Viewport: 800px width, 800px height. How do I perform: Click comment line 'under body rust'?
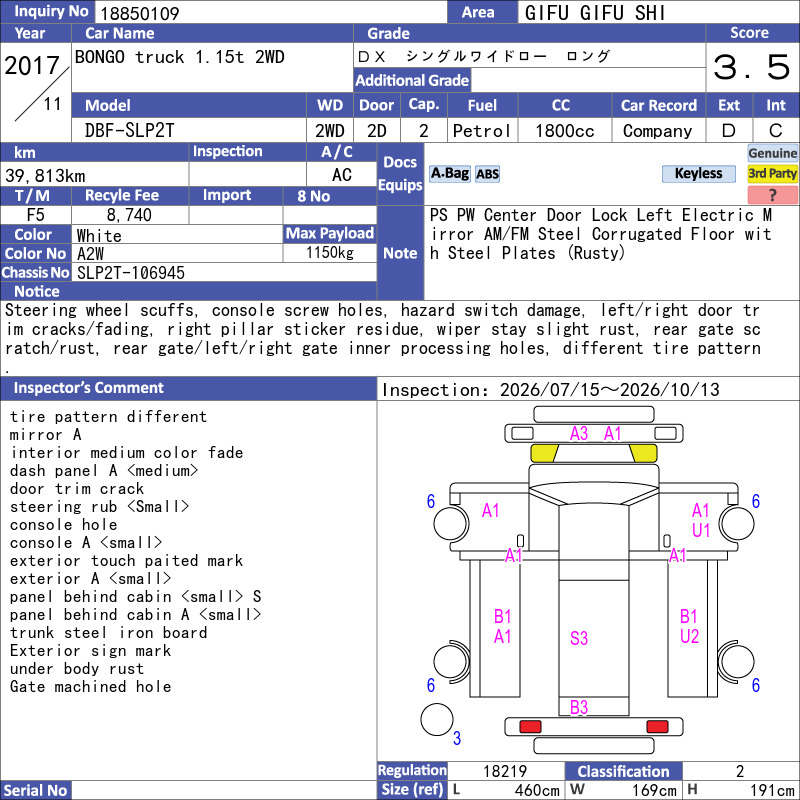coord(77,669)
